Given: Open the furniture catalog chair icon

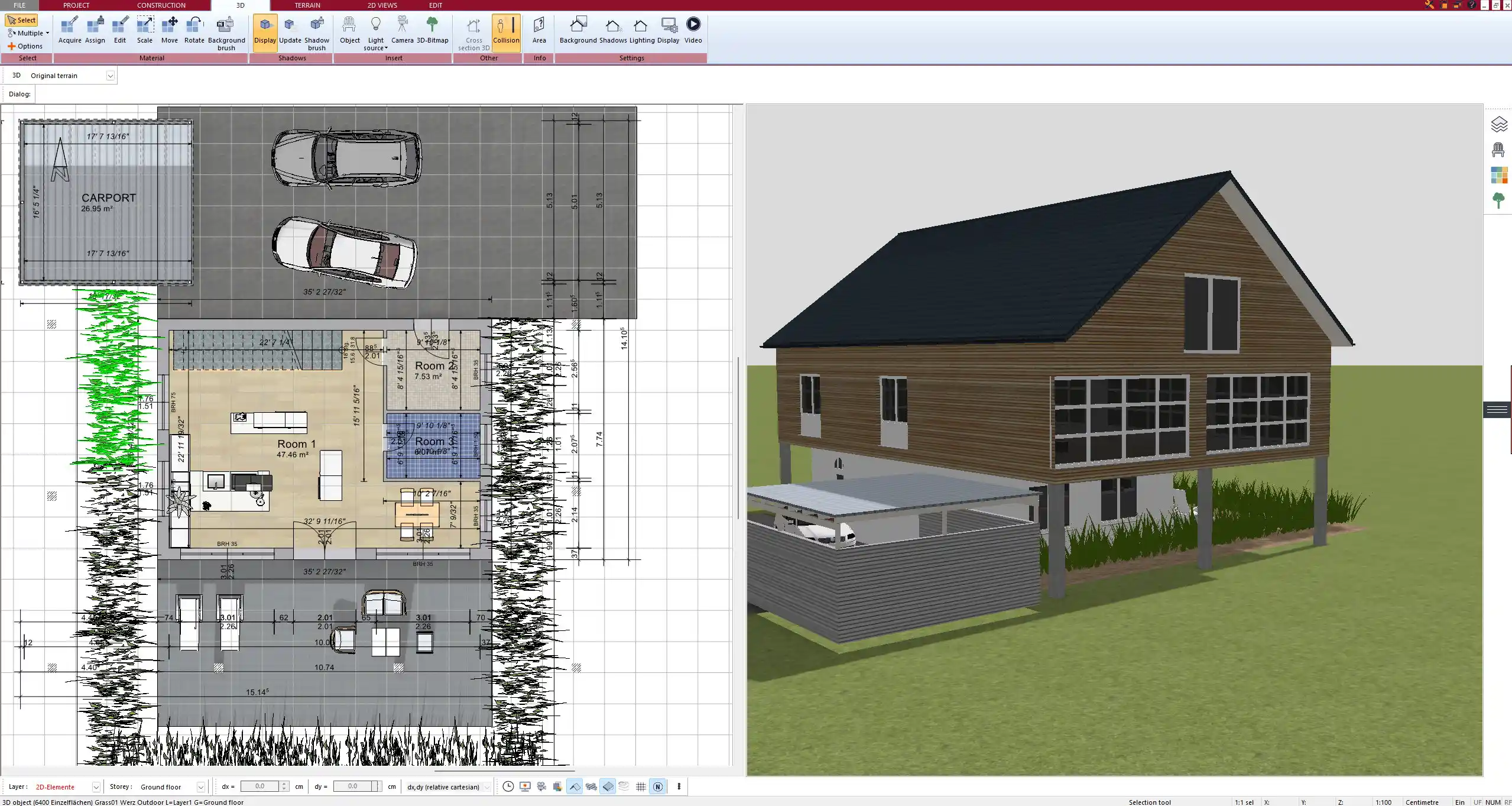Looking at the screenshot, I should tap(1498, 150).
